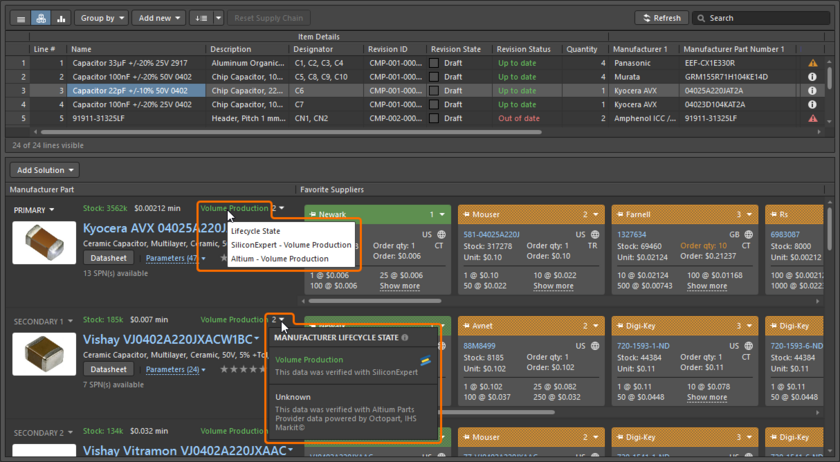Open the Add new dropdown
The height and width of the screenshot is (462, 840).
(159, 18)
